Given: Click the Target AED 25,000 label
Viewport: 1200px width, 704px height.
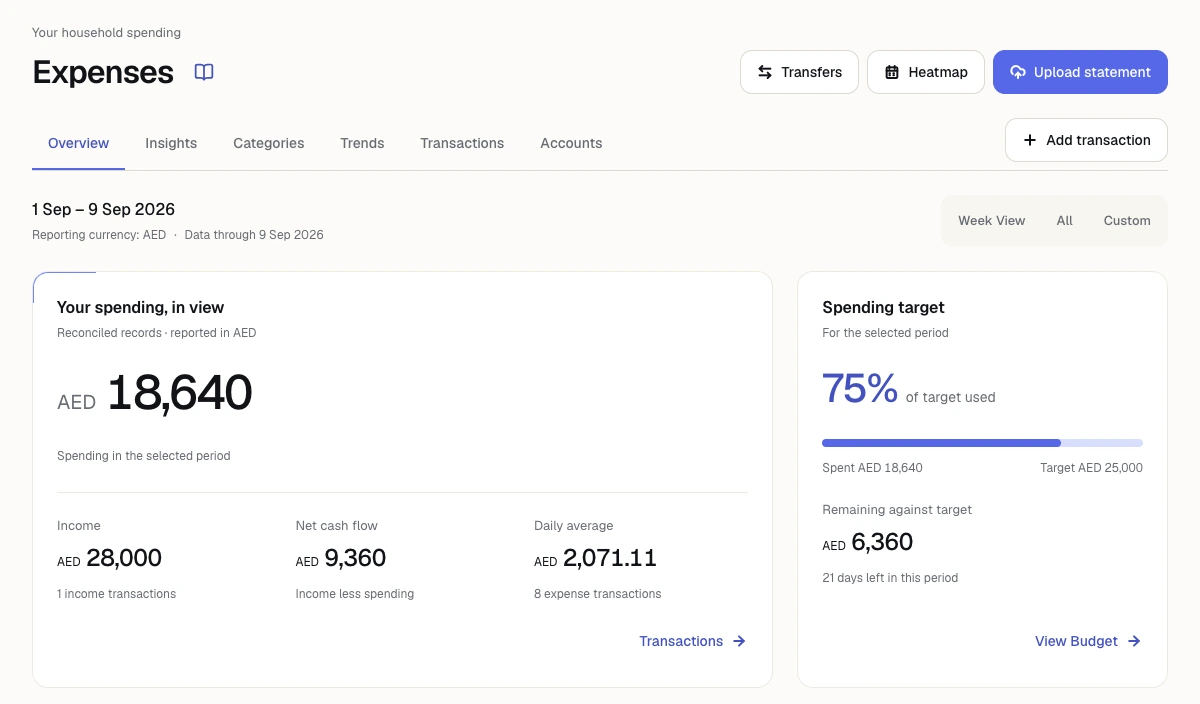Looking at the screenshot, I should [x=1091, y=467].
